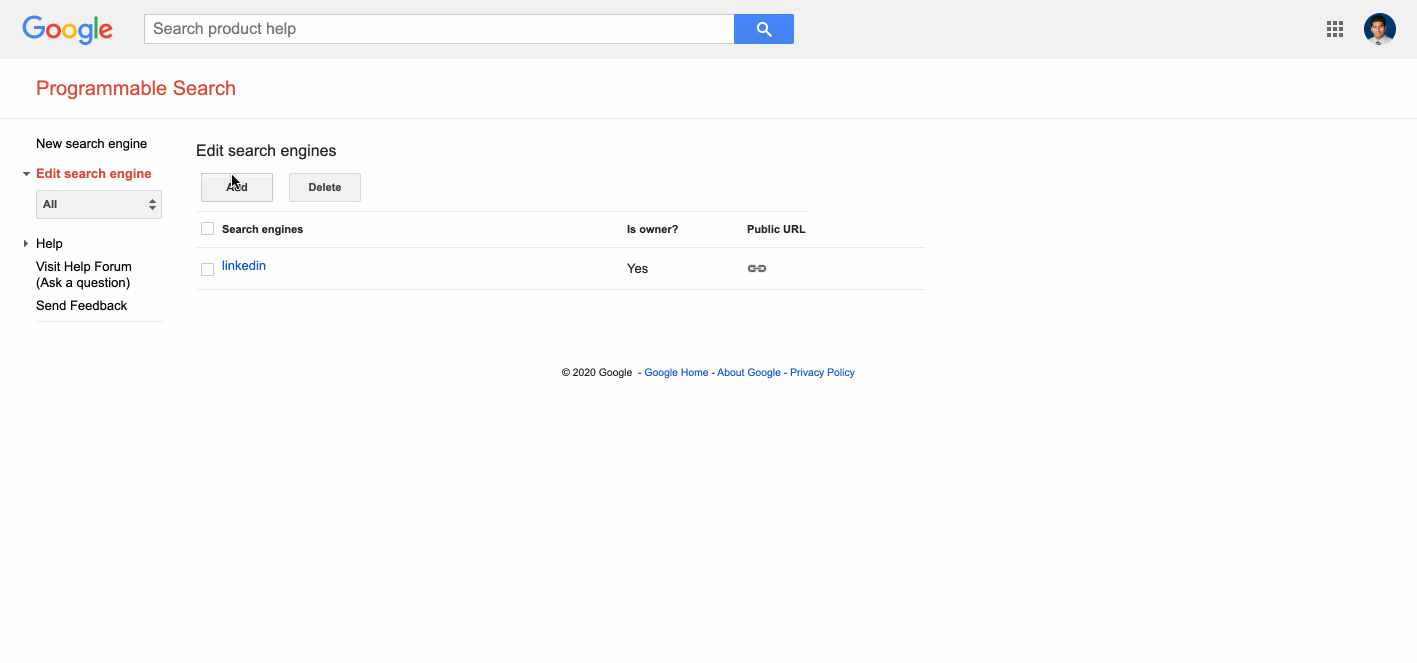
Task: Focus the Search product help field
Action: point(439,29)
